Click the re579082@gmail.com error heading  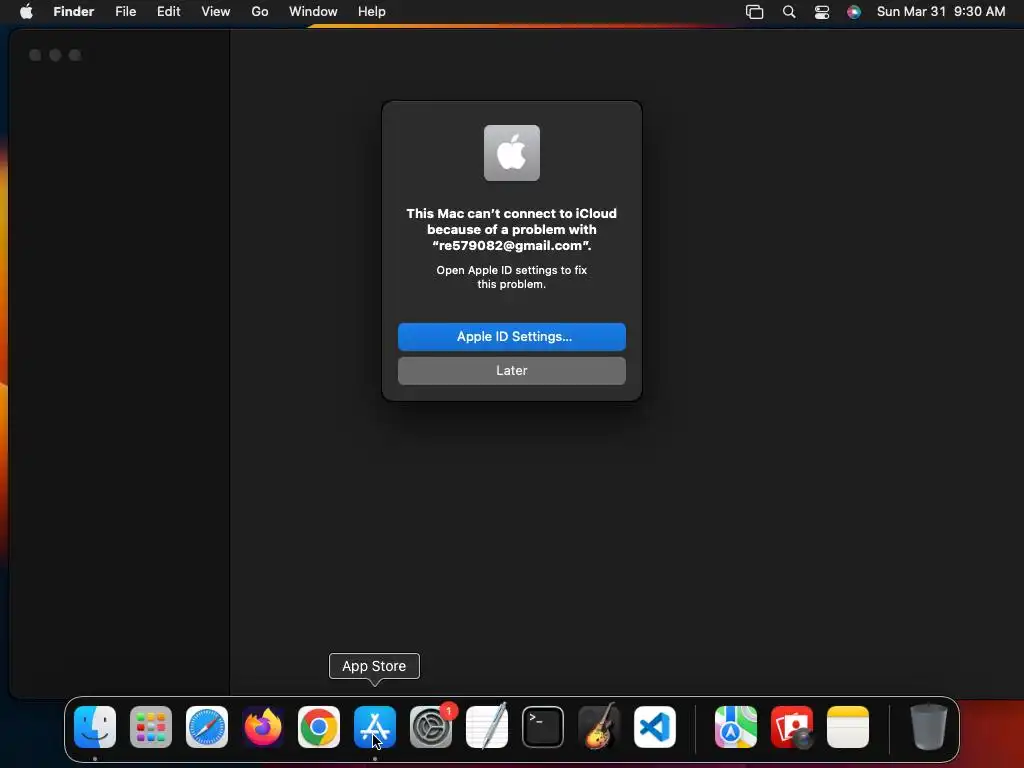coord(512,230)
